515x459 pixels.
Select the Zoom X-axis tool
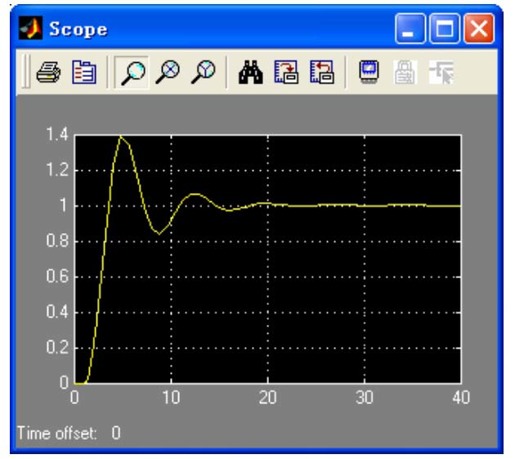click(168, 72)
